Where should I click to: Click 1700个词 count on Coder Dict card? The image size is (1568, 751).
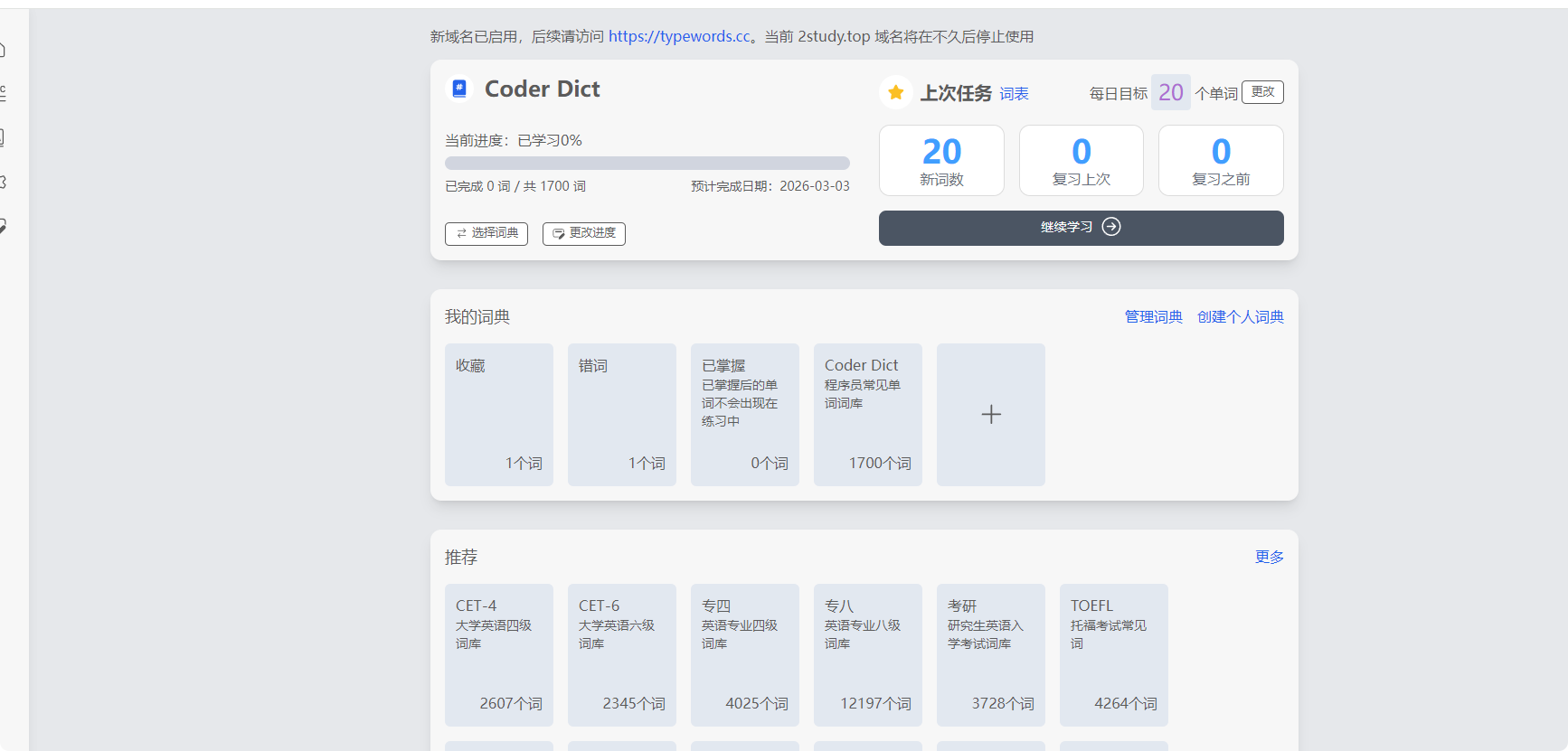[x=880, y=463]
